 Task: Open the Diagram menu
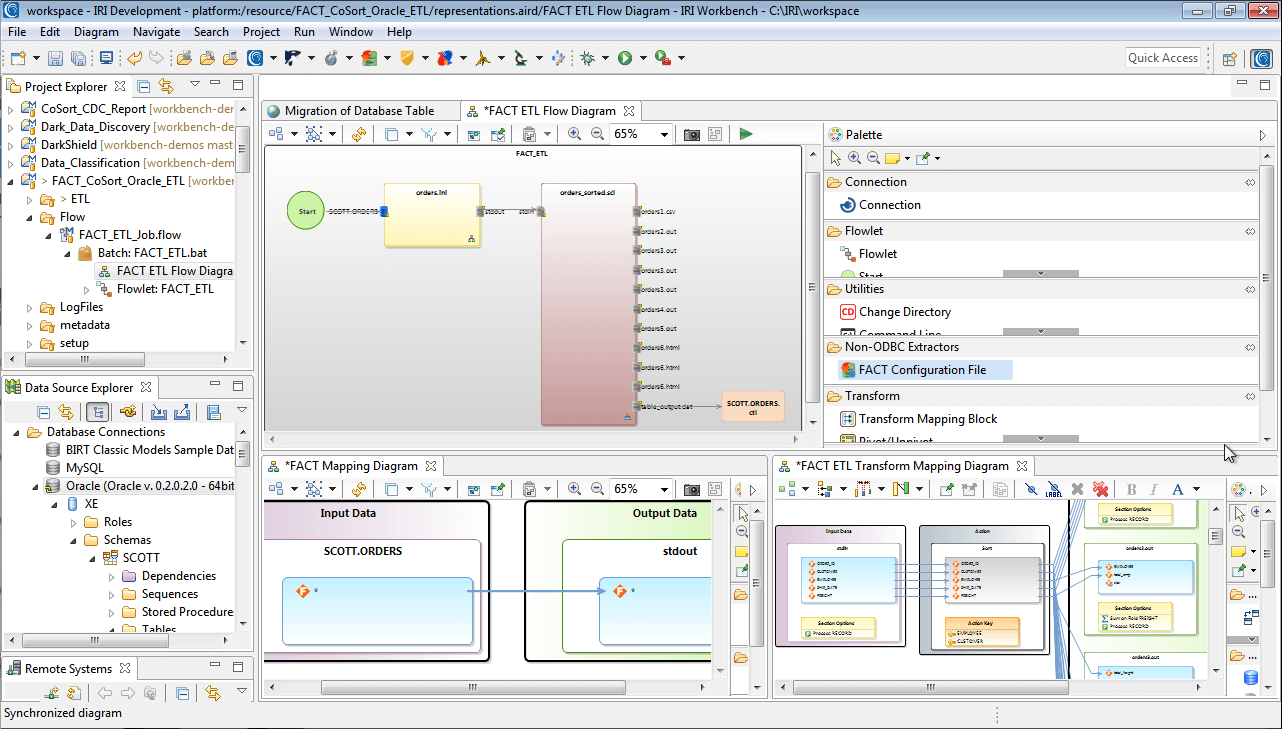click(96, 32)
